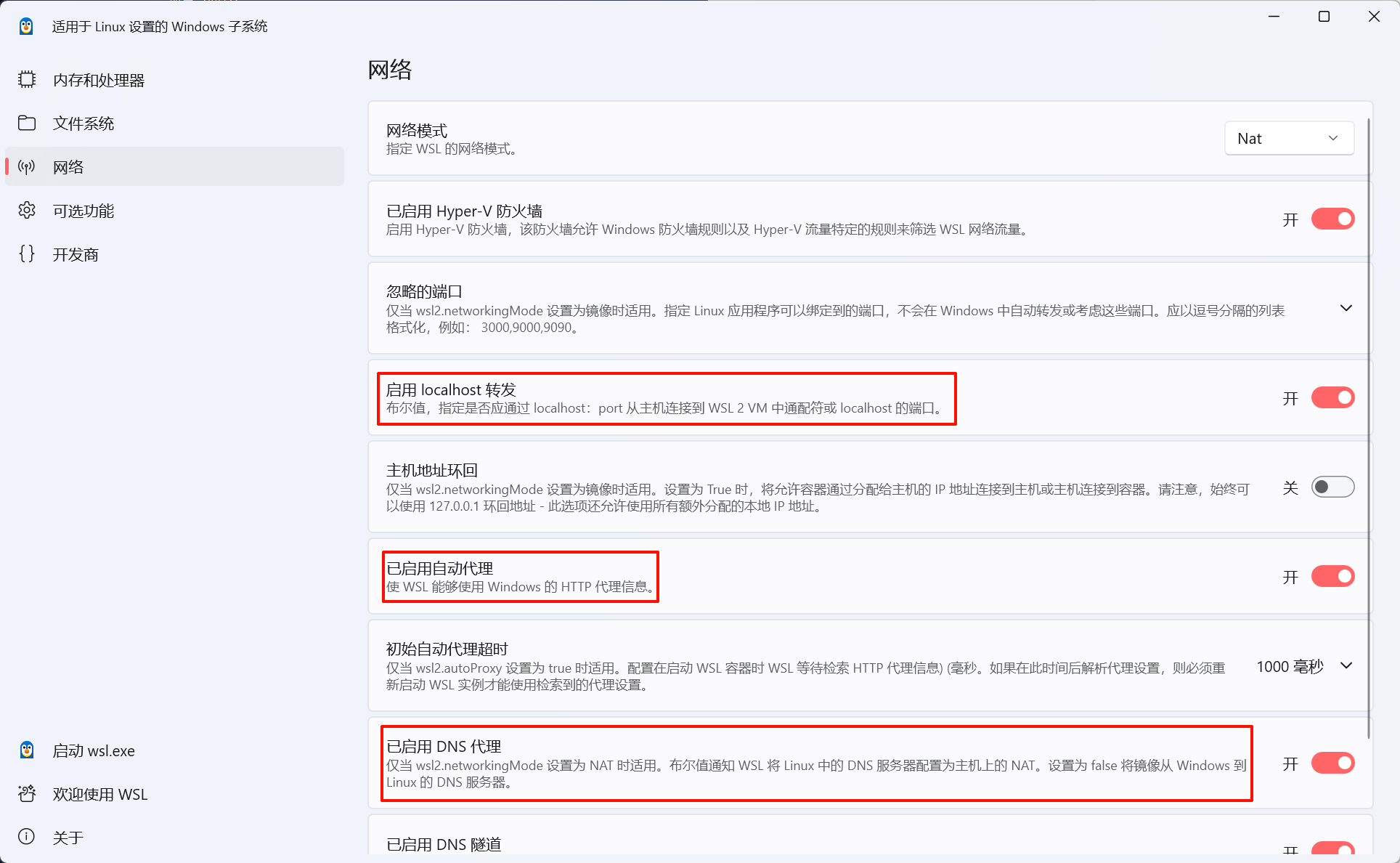
Task: Expand the 初始自动代理超时 chevron
Action: [x=1346, y=665]
